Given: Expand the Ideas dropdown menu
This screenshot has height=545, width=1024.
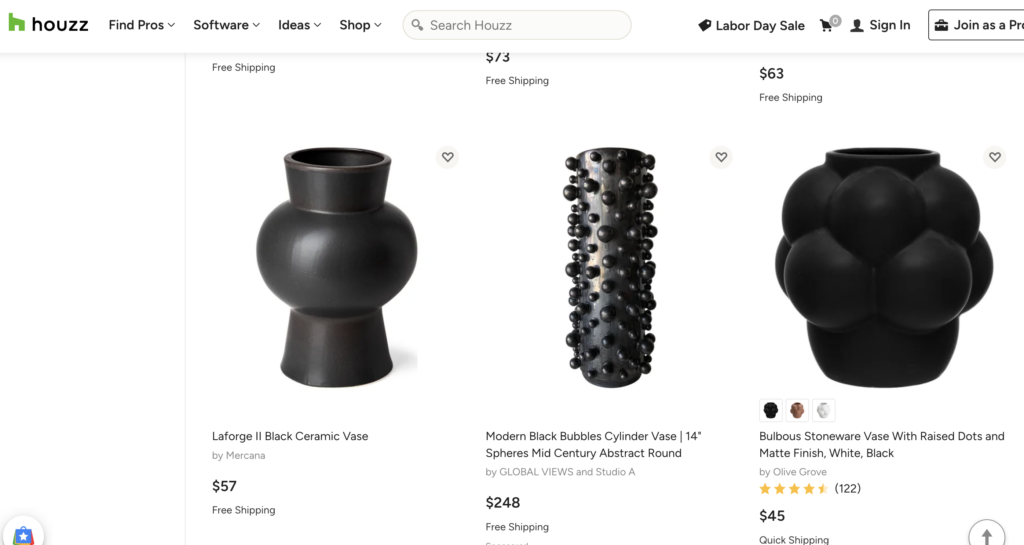Looking at the screenshot, I should 299,25.
